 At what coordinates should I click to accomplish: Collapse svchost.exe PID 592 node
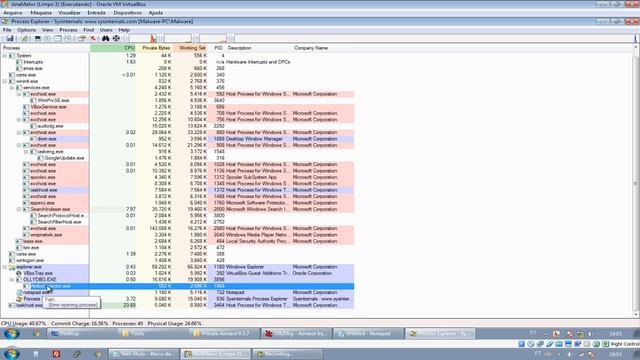pos(19,94)
